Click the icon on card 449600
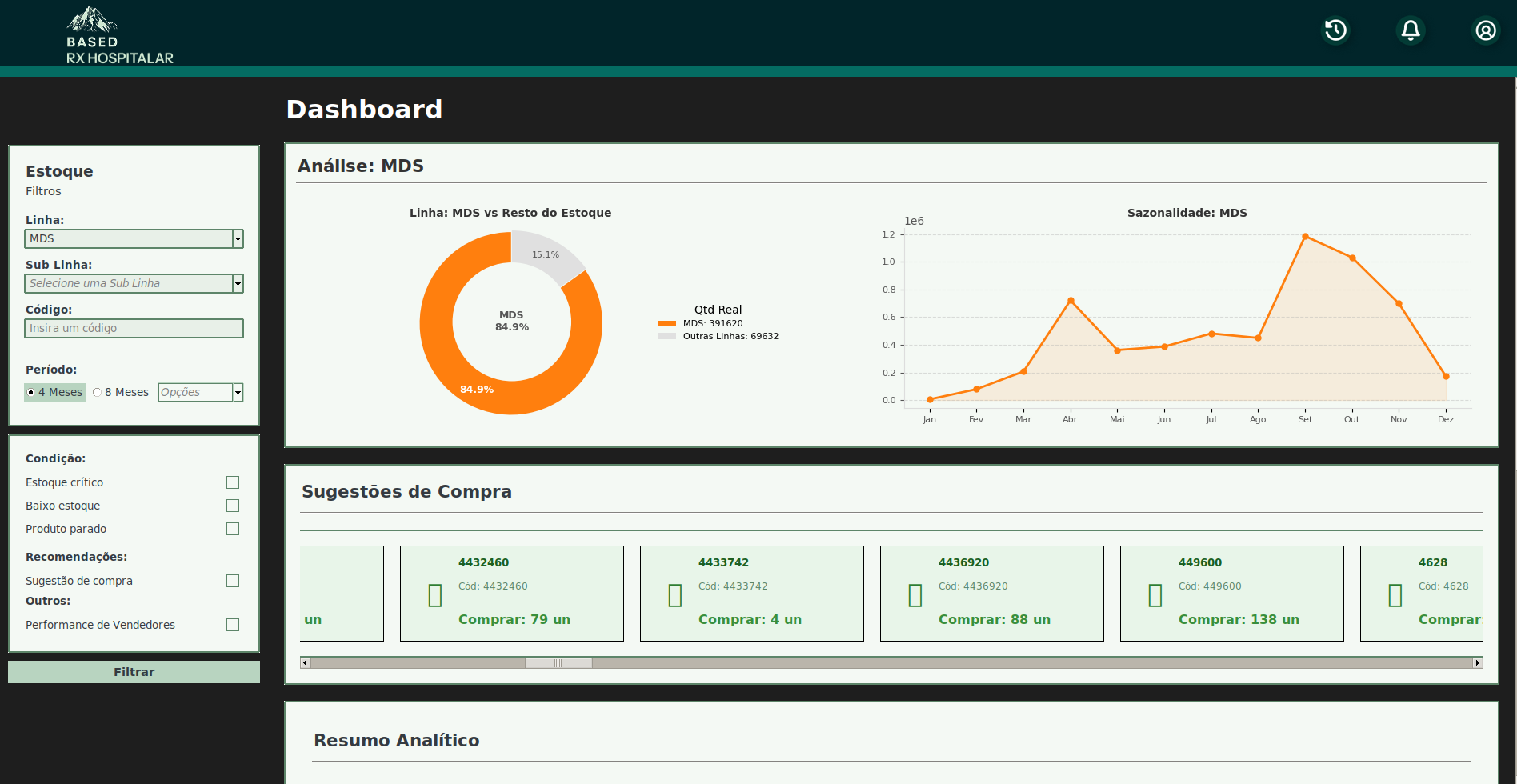Viewport: 1517px width, 784px height. pyautogui.click(x=1155, y=595)
